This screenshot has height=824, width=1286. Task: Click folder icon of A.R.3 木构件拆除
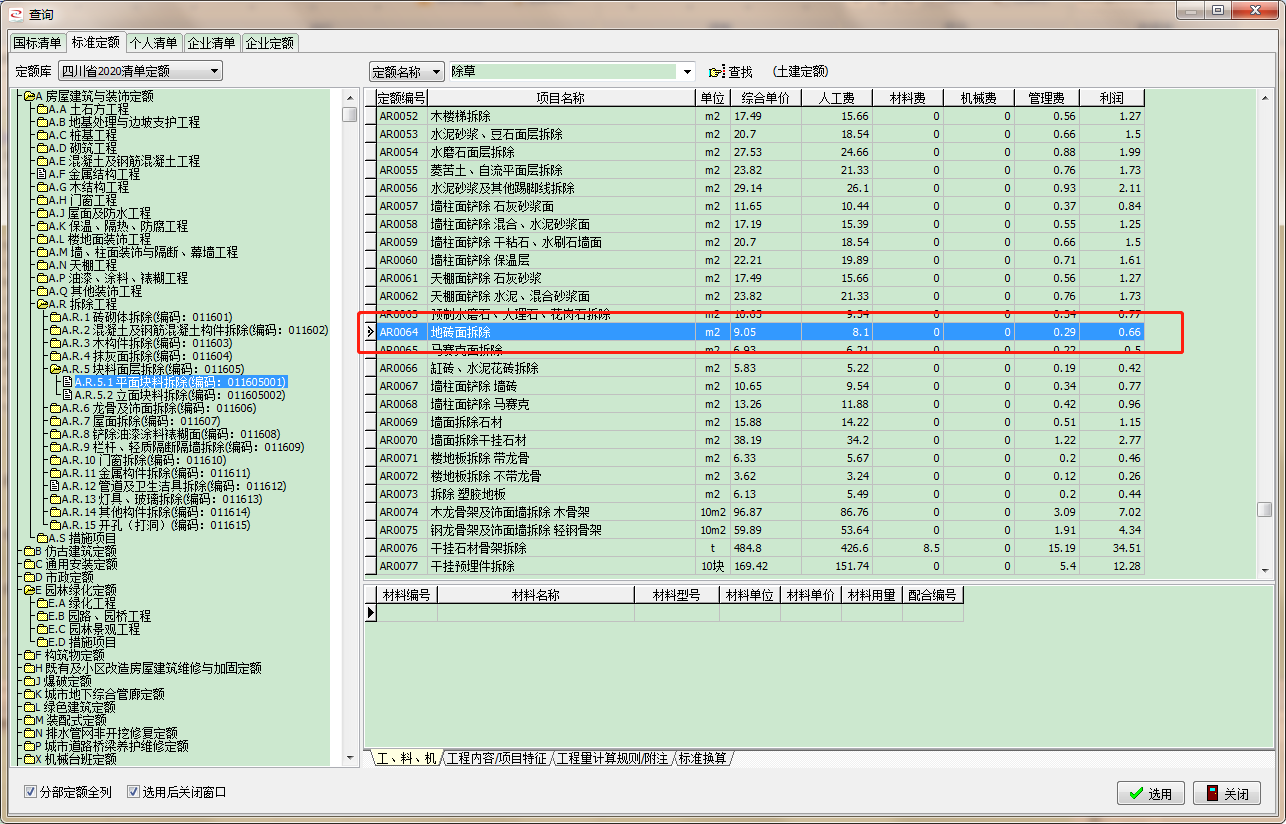coord(56,343)
